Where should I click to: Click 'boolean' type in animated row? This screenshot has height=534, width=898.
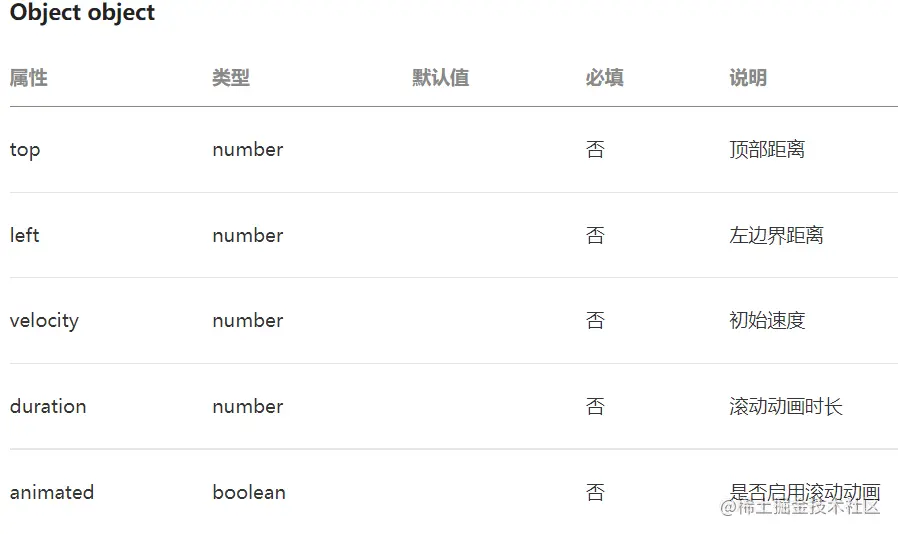(249, 492)
